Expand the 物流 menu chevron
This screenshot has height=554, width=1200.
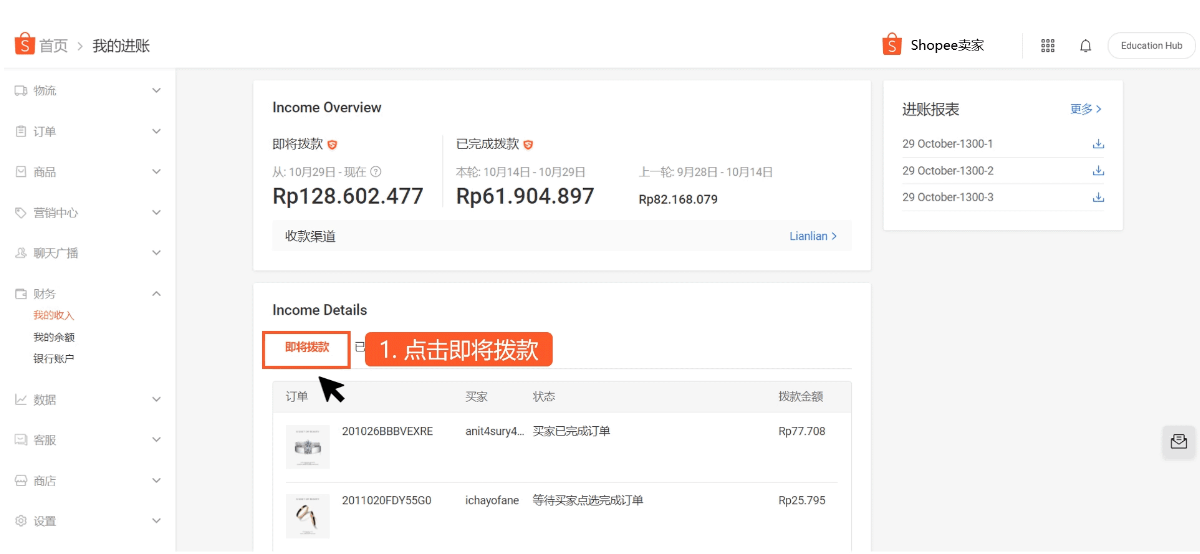(x=156, y=91)
